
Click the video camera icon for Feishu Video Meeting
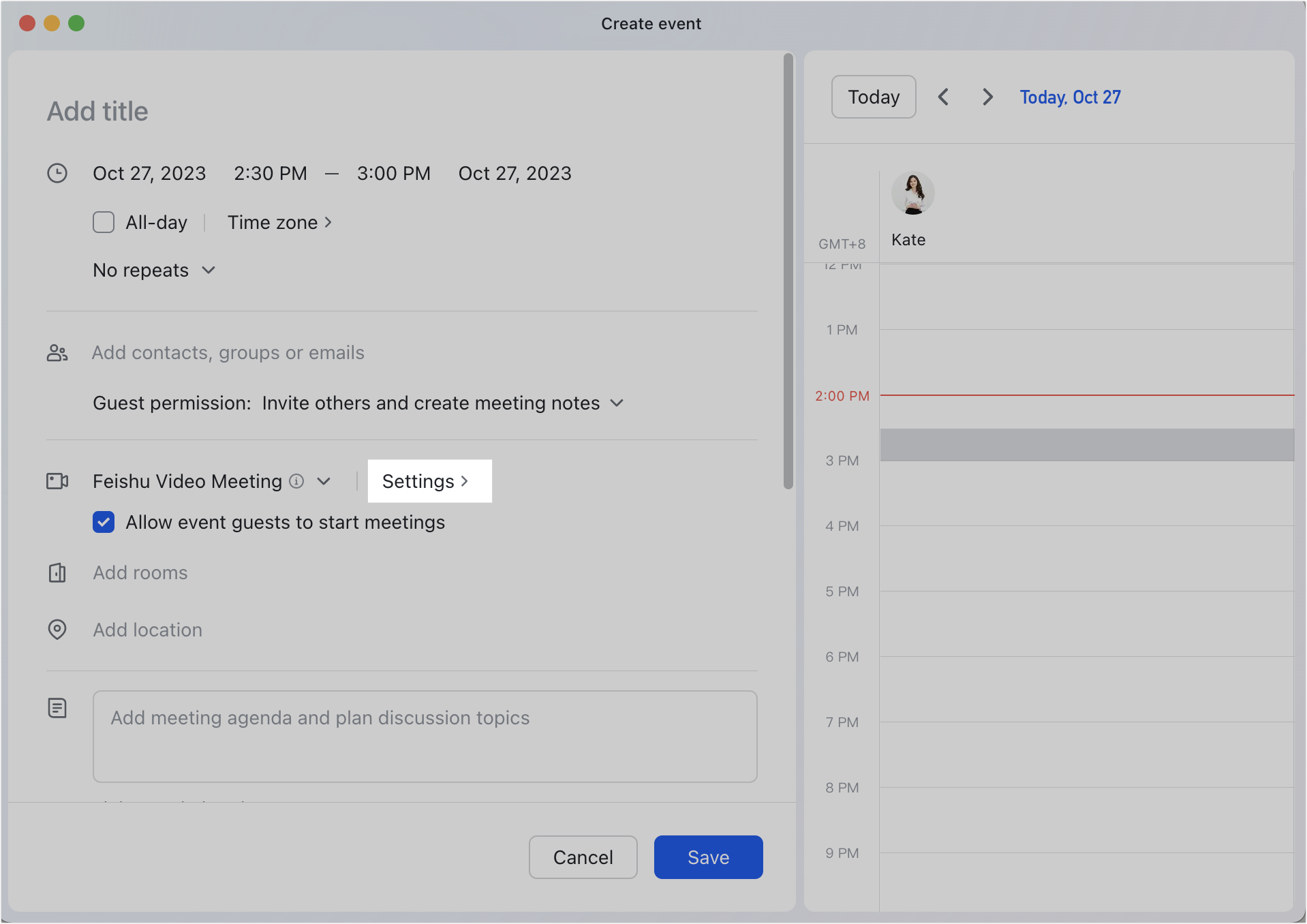[x=57, y=481]
